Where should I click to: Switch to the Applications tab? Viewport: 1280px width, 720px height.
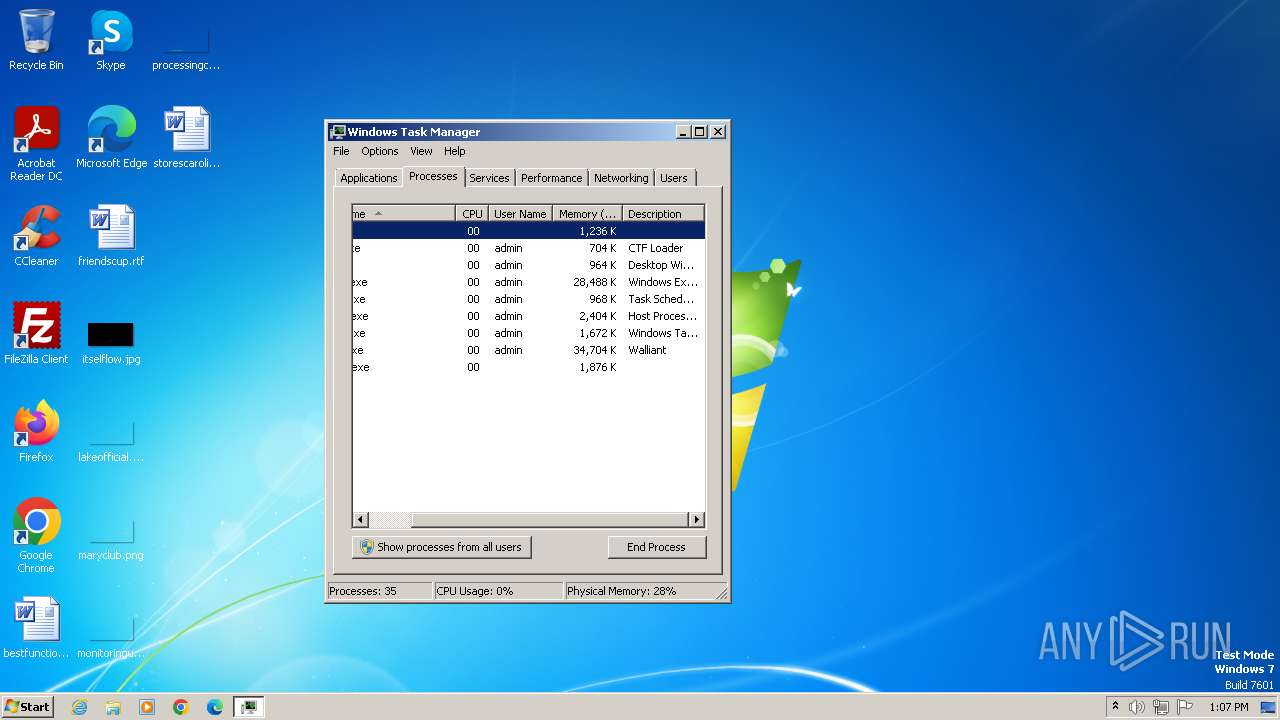(369, 178)
